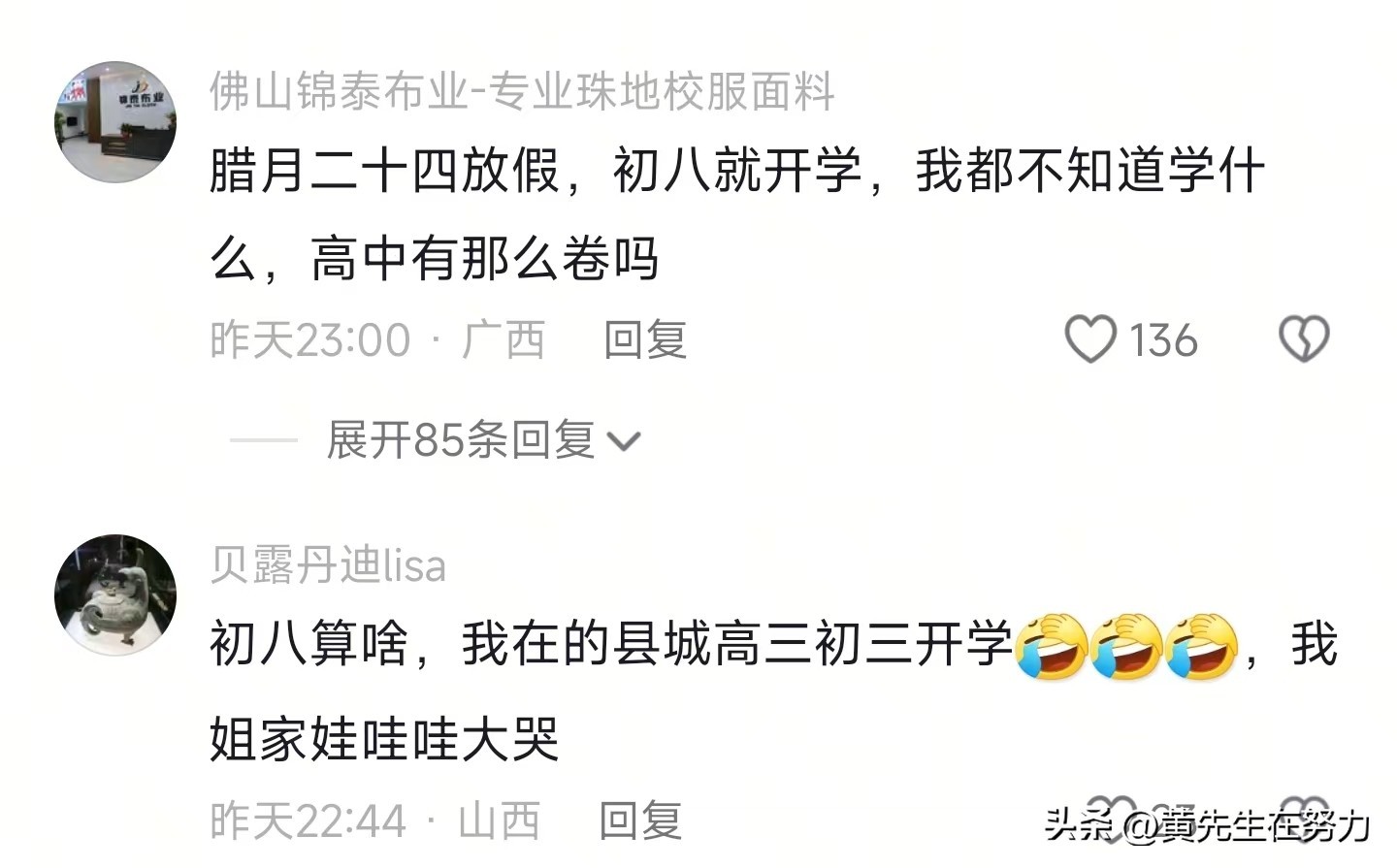Tap the broken-heart dislike icon
The height and width of the screenshot is (868, 1397).
point(1304,339)
